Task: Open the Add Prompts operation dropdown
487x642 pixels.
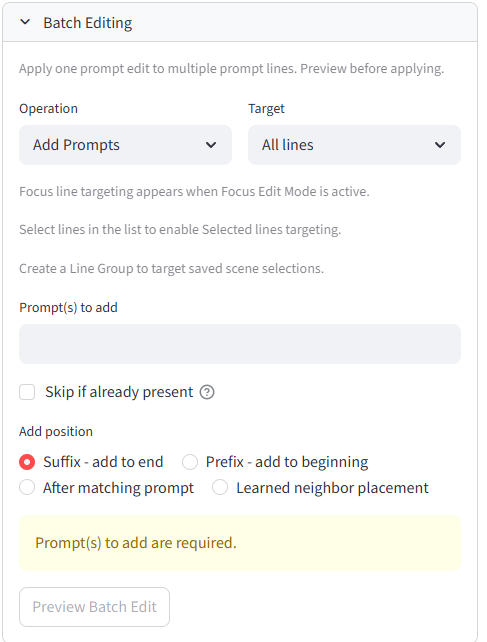Action: point(125,145)
